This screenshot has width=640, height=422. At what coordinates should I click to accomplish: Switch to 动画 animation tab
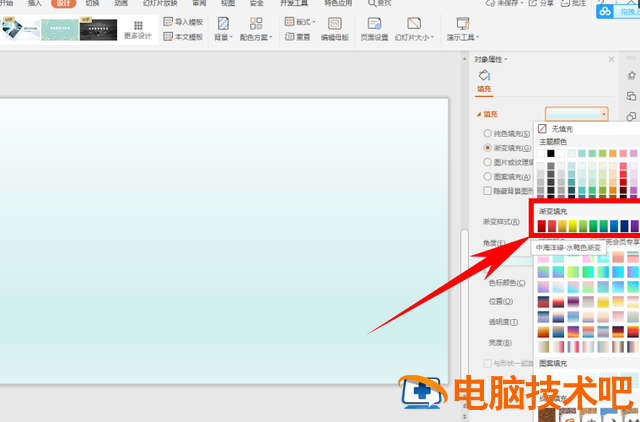pyautogui.click(x=121, y=3)
